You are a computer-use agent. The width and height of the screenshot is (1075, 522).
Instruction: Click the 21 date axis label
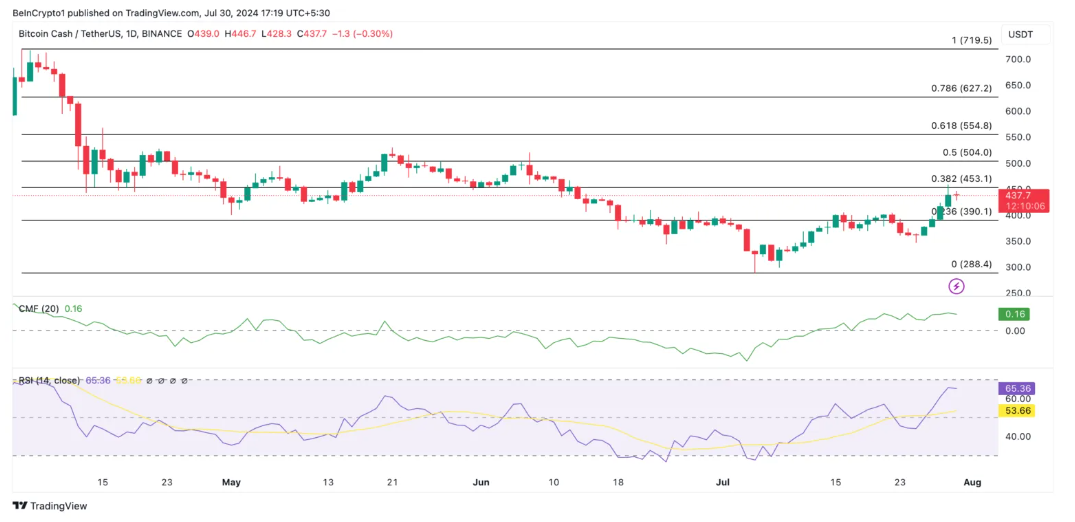[393, 482]
